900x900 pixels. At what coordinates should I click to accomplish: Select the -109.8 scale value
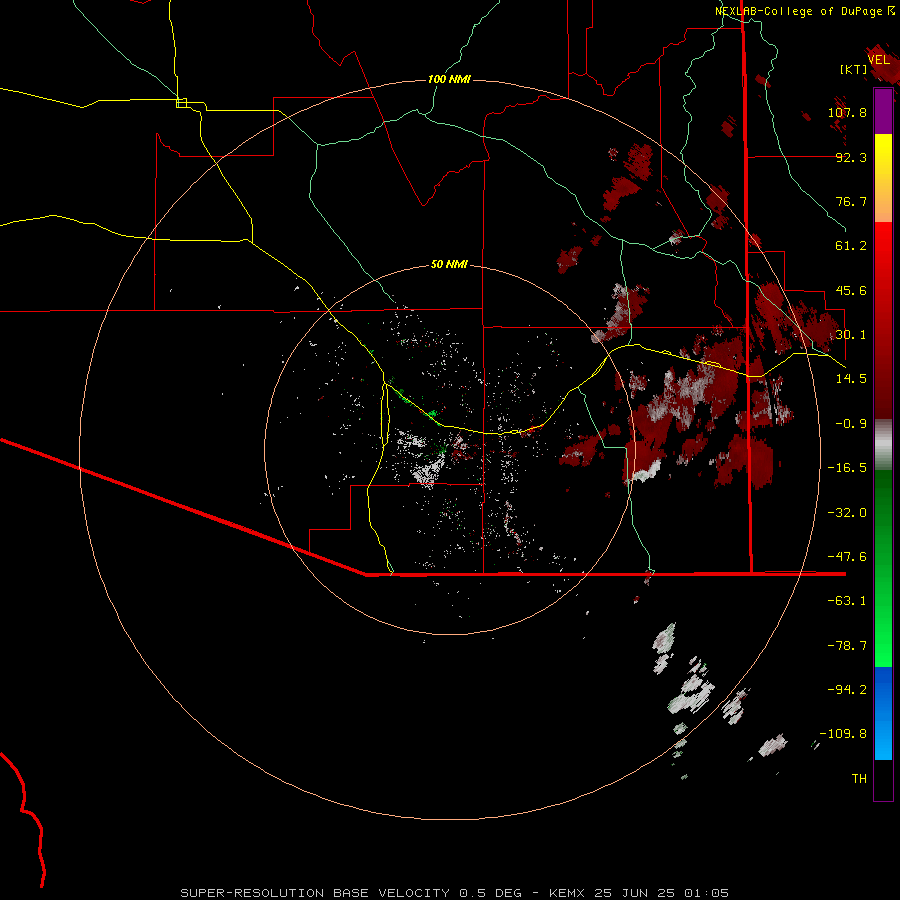tap(843, 734)
